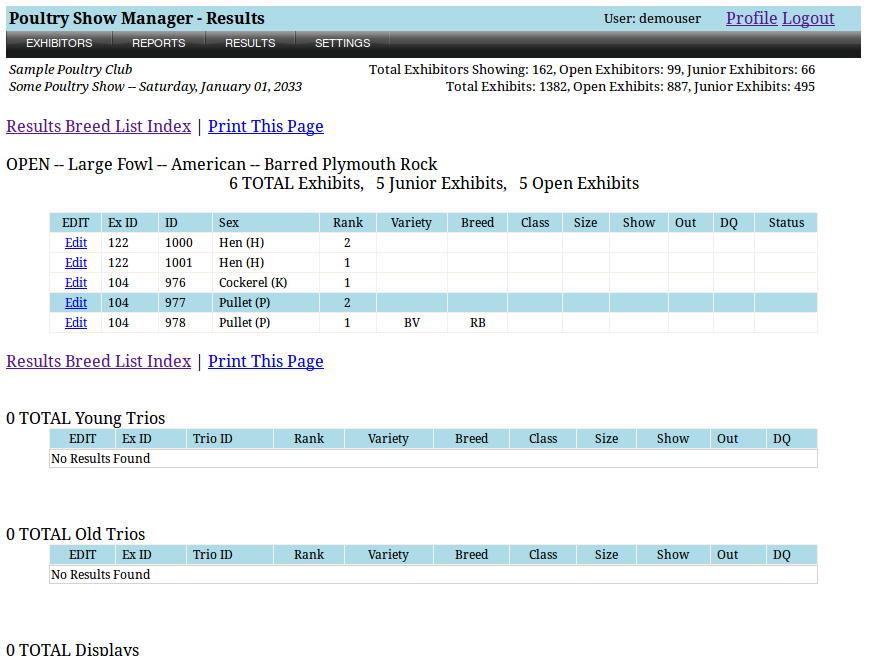Edit exhibit ID 1001 Hen entry
This screenshot has height=656, width=869.
click(x=75, y=262)
